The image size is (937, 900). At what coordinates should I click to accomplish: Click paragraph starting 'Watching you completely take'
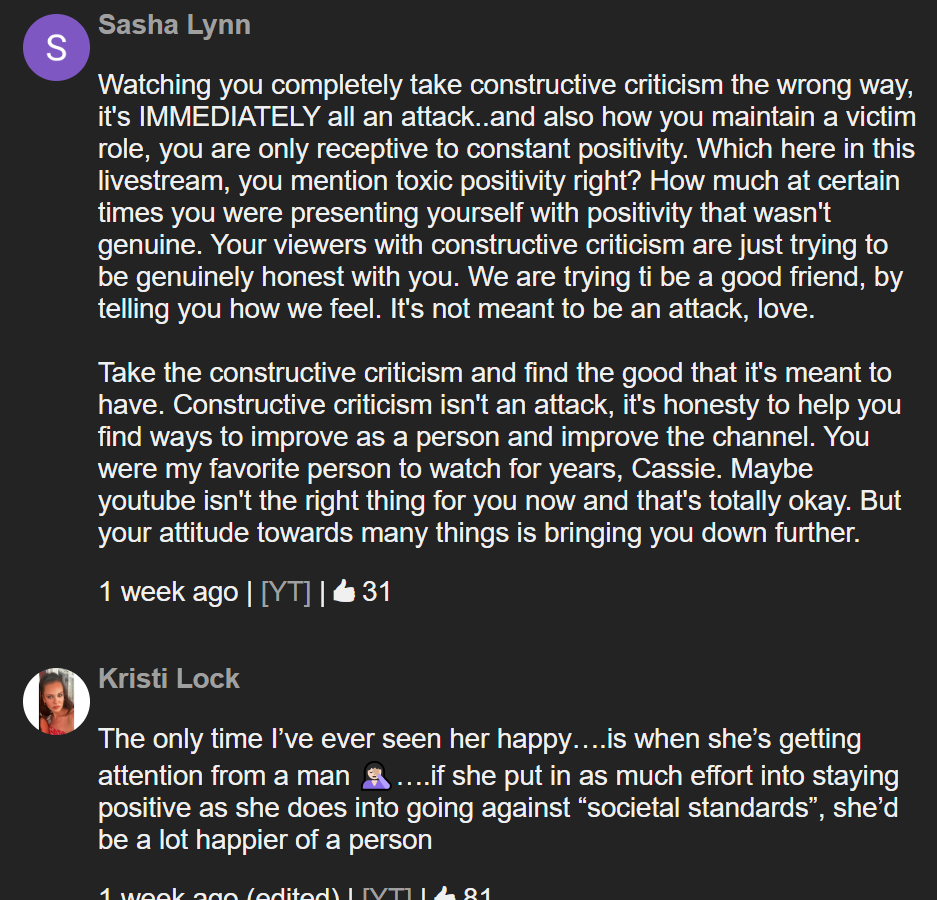507,197
